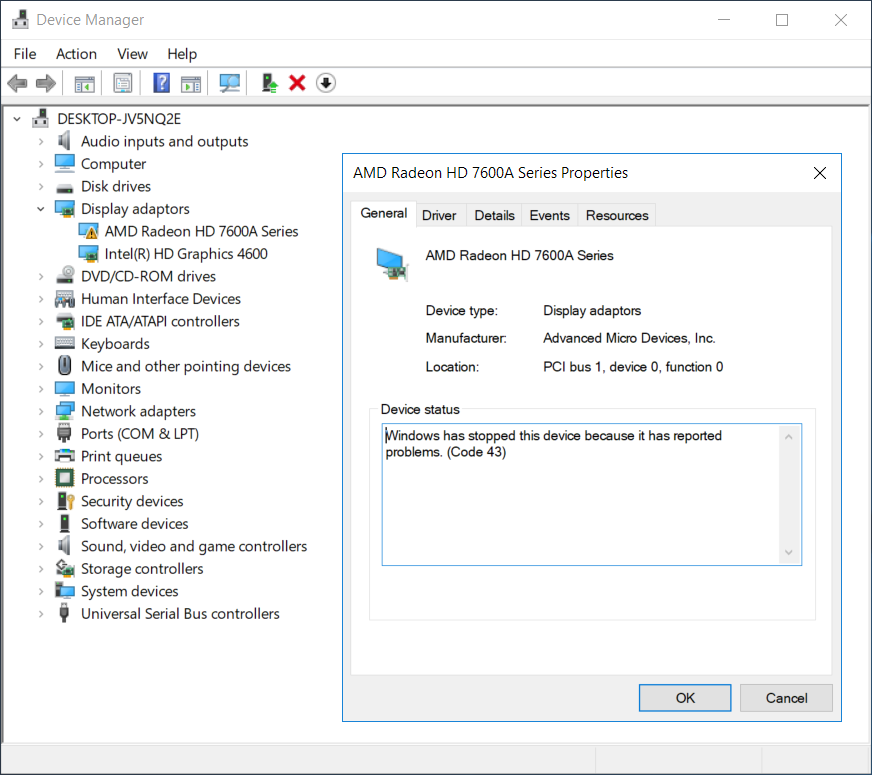Click the Keyboards category icon
This screenshot has width=872, height=775.
pyautogui.click(x=65, y=342)
